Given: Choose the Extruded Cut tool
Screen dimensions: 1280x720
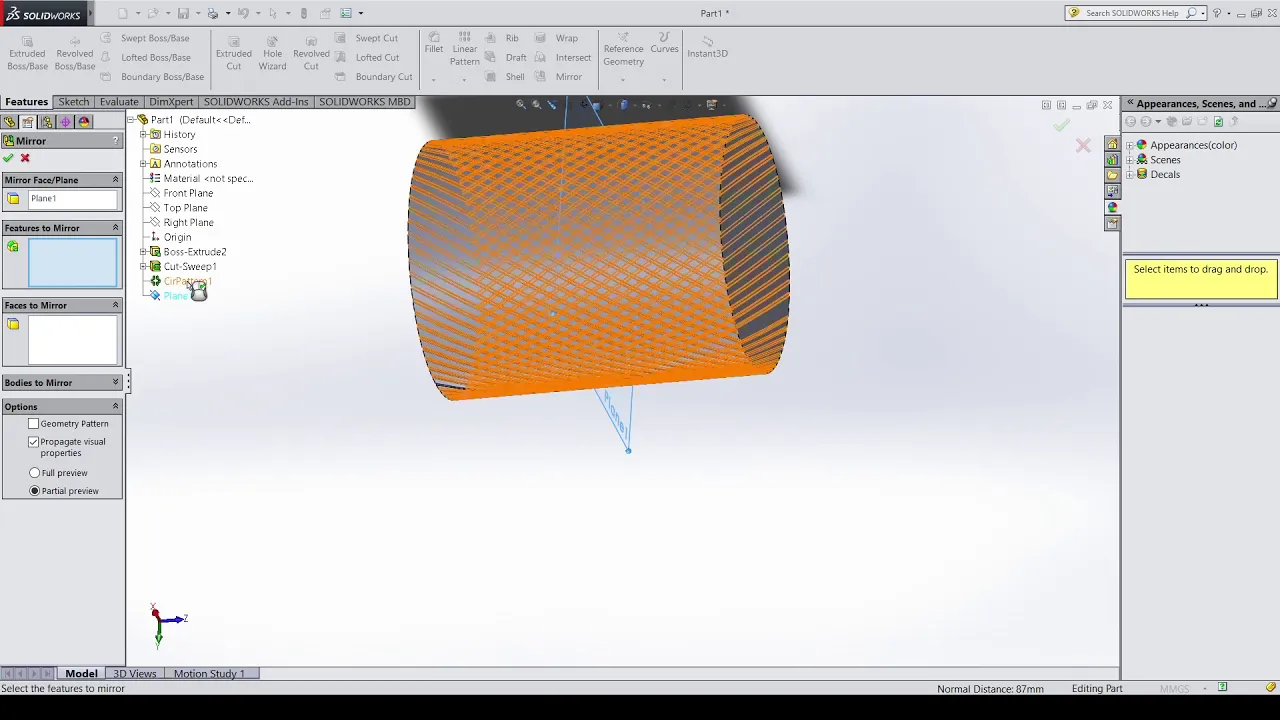Looking at the screenshot, I should pyautogui.click(x=233, y=54).
